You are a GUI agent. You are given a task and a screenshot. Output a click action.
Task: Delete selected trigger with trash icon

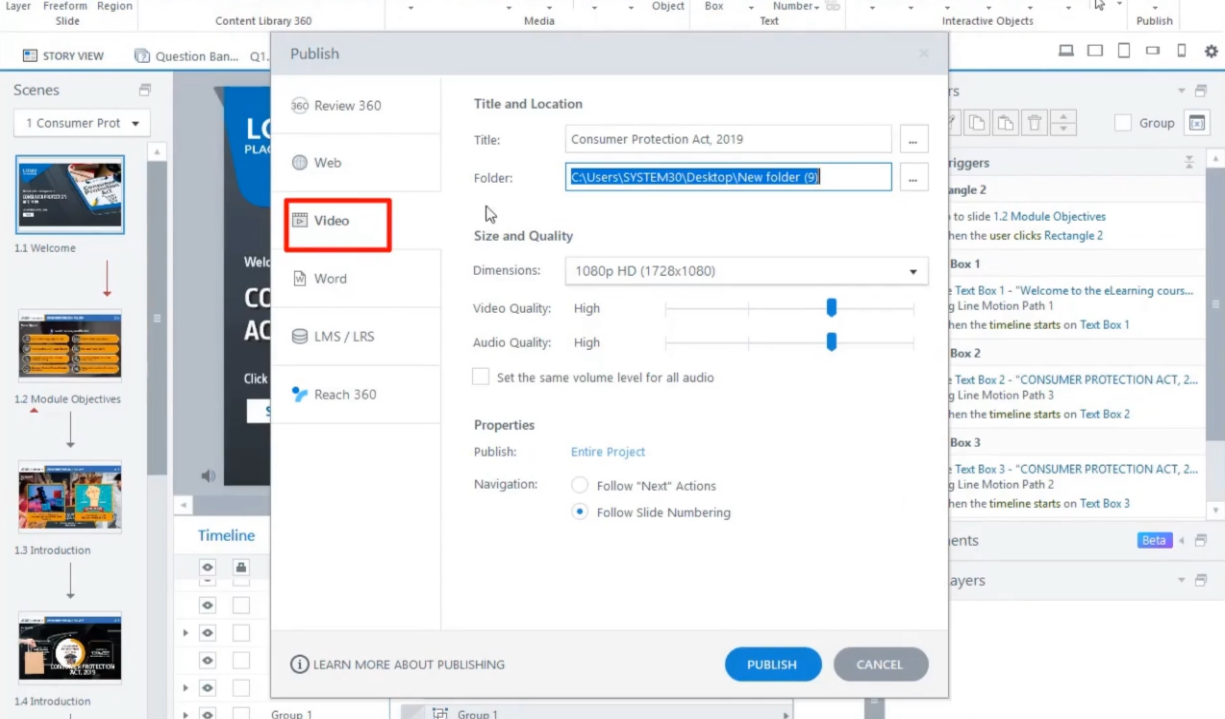1035,123
